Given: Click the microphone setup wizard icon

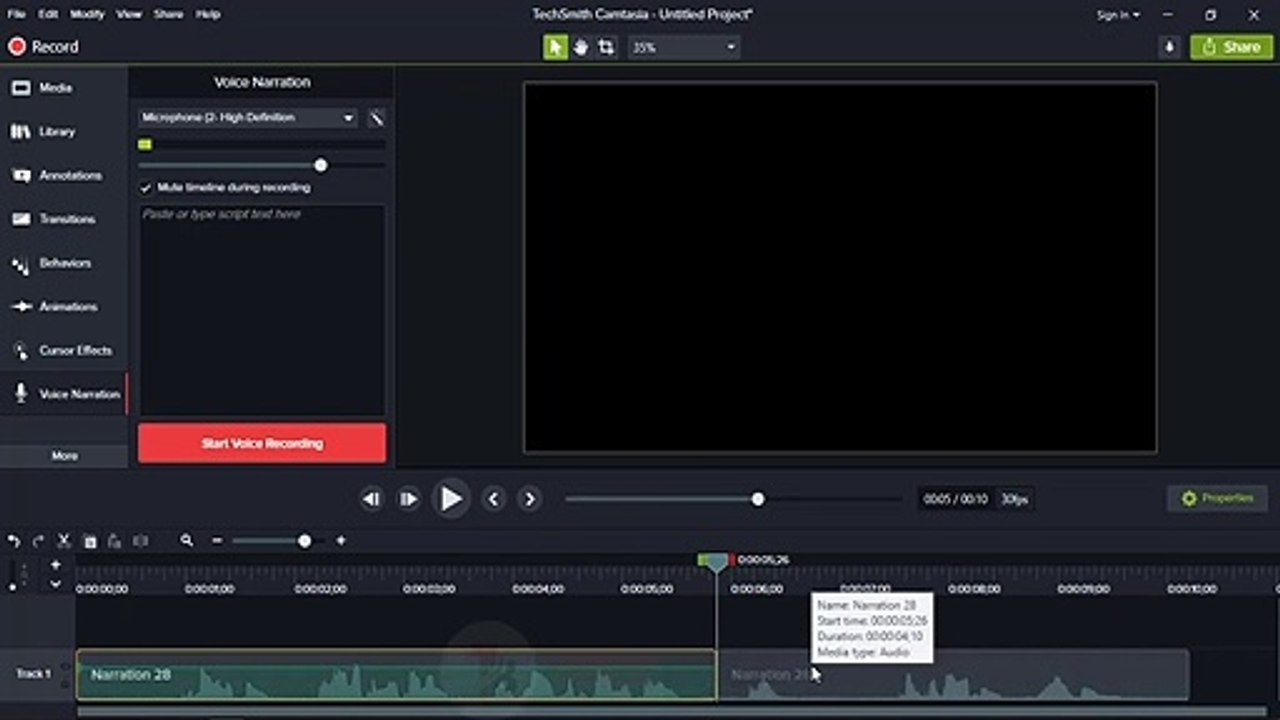Looking at the screenshot, I should [x=377, y=118].
